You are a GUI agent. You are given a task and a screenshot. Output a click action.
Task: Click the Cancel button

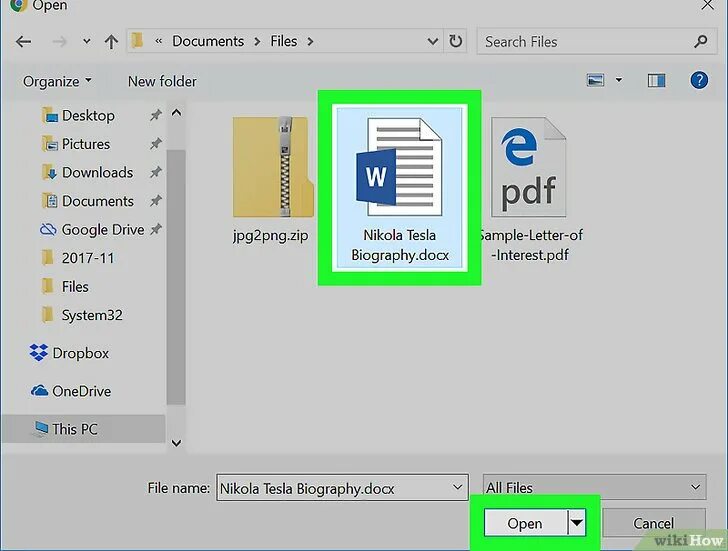coord(653,523)
